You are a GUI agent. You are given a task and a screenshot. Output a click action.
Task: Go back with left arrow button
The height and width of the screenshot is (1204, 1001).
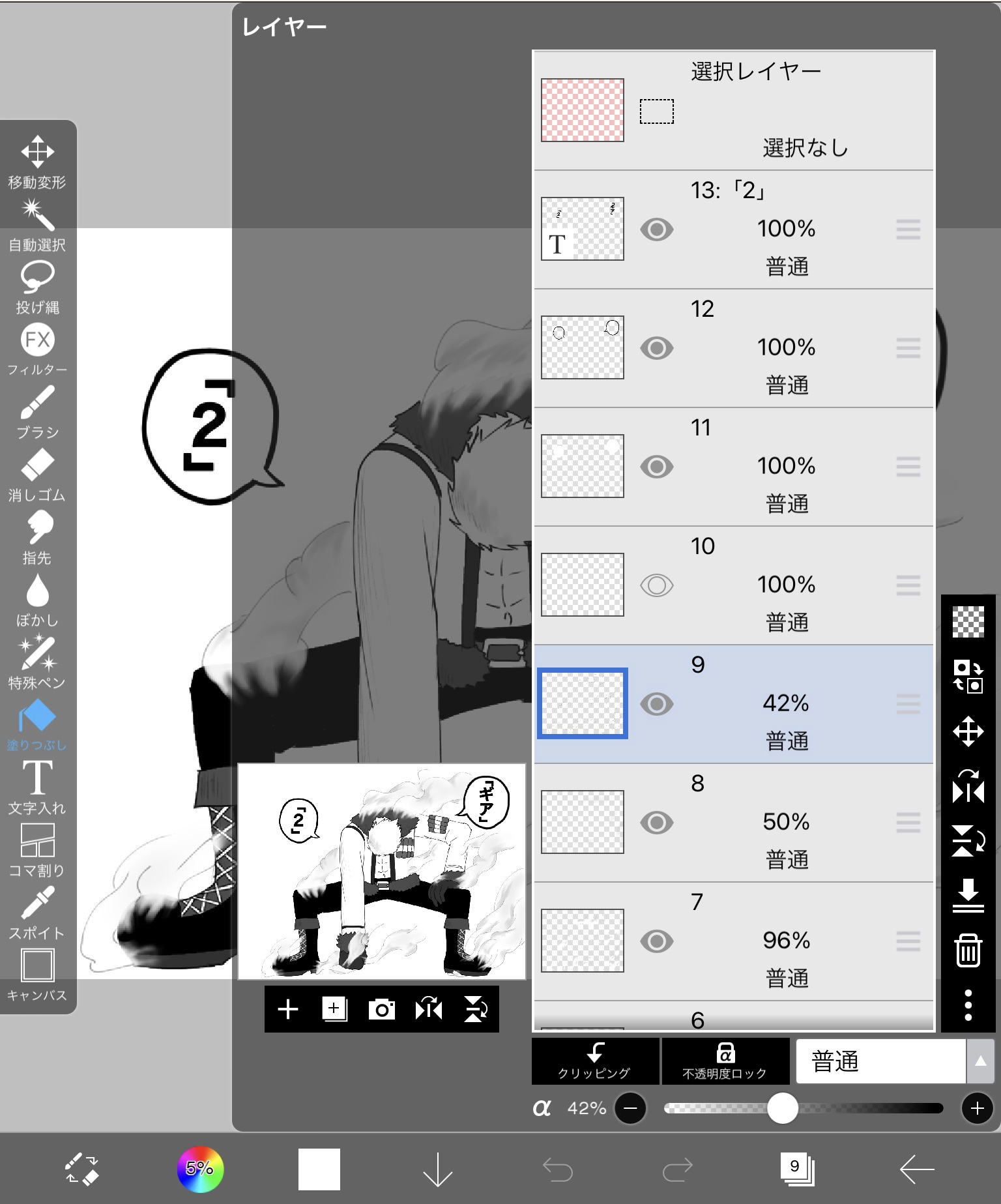pos(917,1170)
